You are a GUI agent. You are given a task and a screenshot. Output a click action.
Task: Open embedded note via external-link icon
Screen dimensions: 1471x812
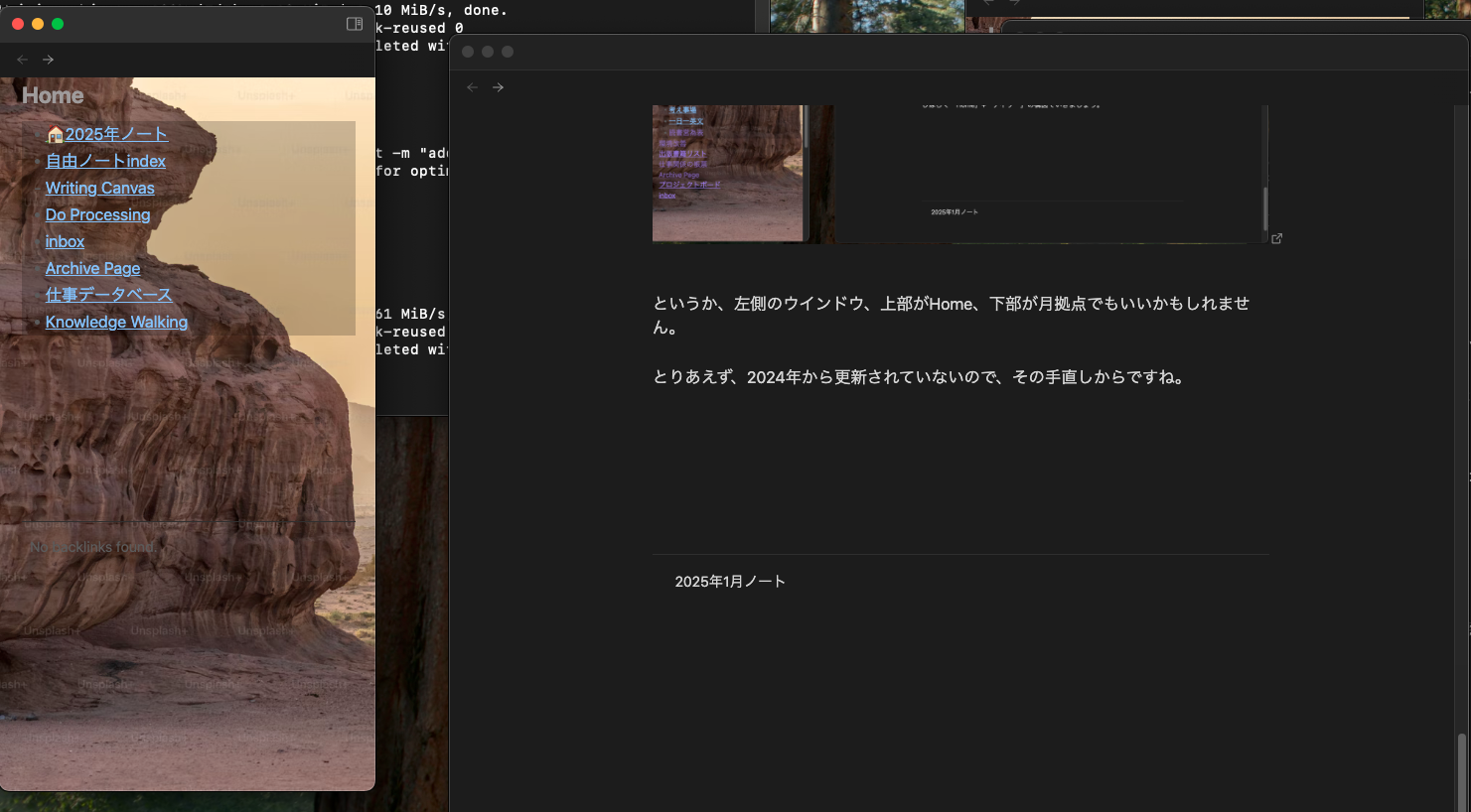tap(1277, 238)
